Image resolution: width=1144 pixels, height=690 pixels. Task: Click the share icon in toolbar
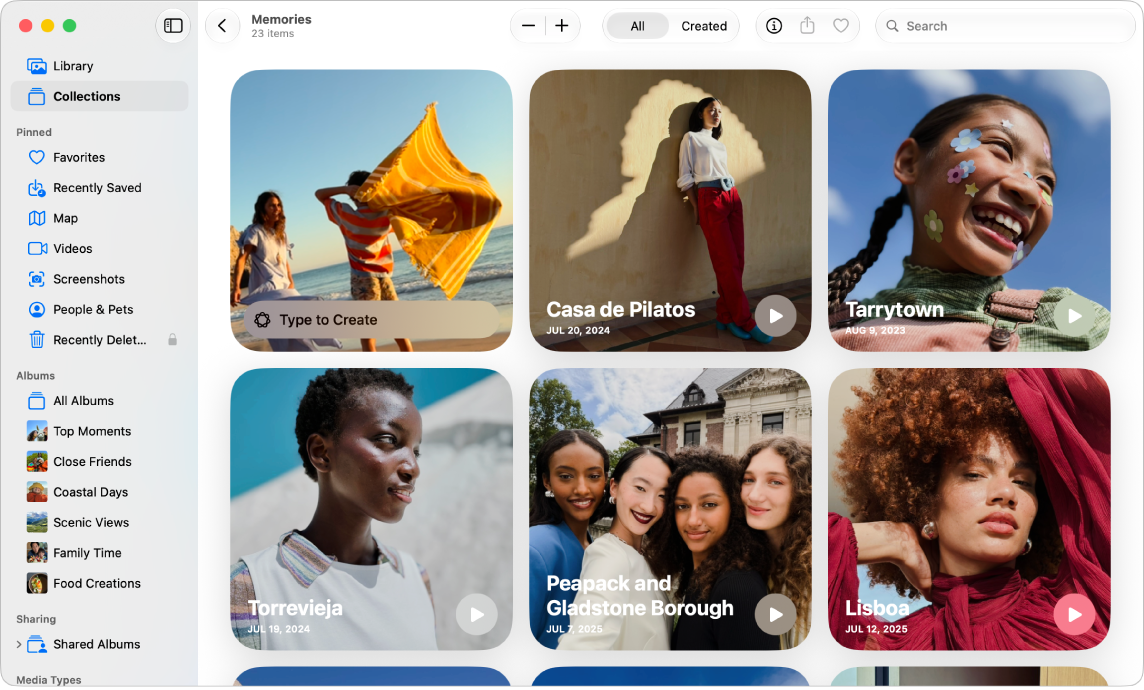click(x=807, y=26)
